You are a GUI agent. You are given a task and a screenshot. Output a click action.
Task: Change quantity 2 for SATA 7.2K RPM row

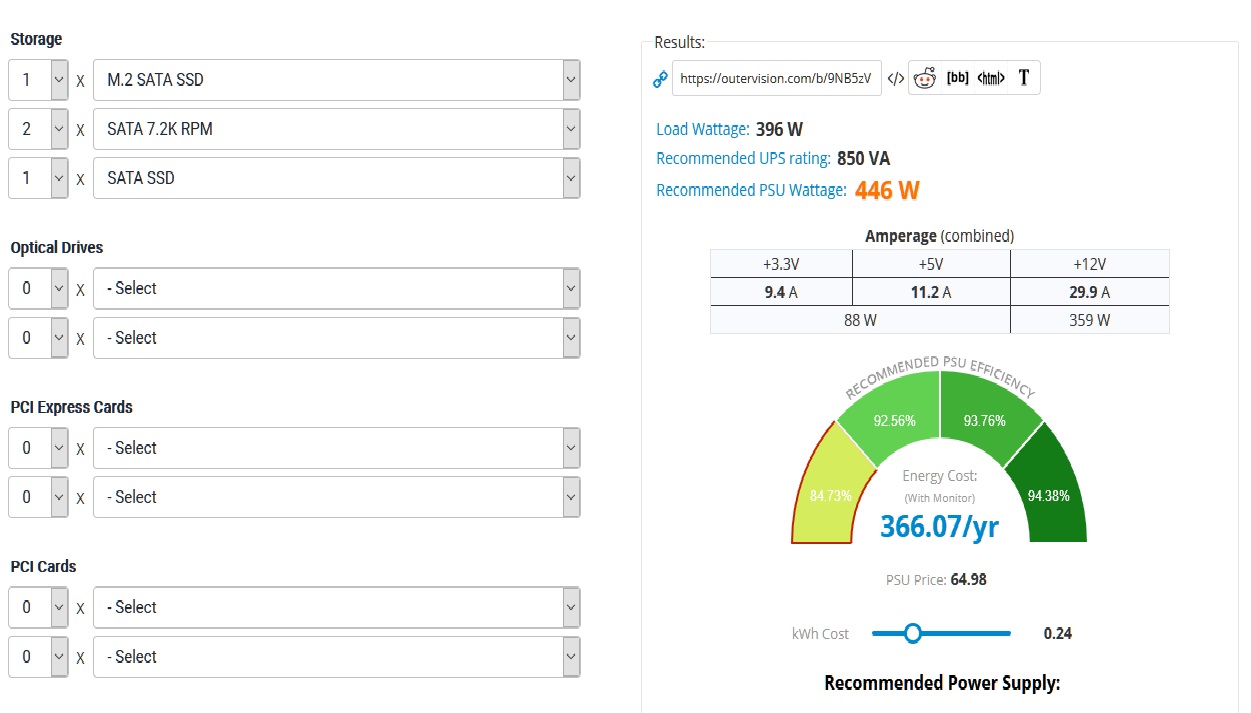[x=38, y=129]
